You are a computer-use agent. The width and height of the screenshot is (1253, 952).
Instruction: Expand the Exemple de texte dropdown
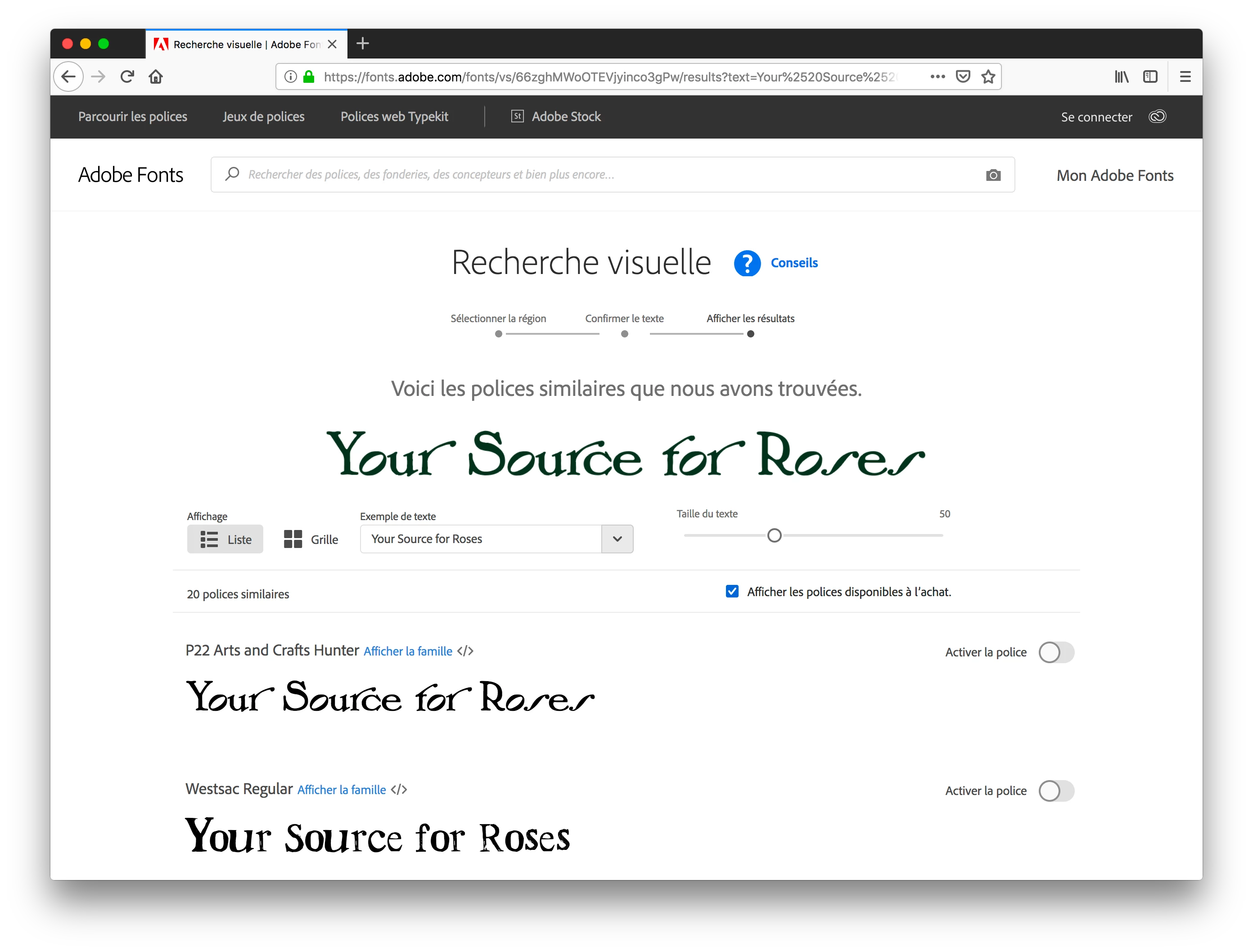(x=617, y=539)
